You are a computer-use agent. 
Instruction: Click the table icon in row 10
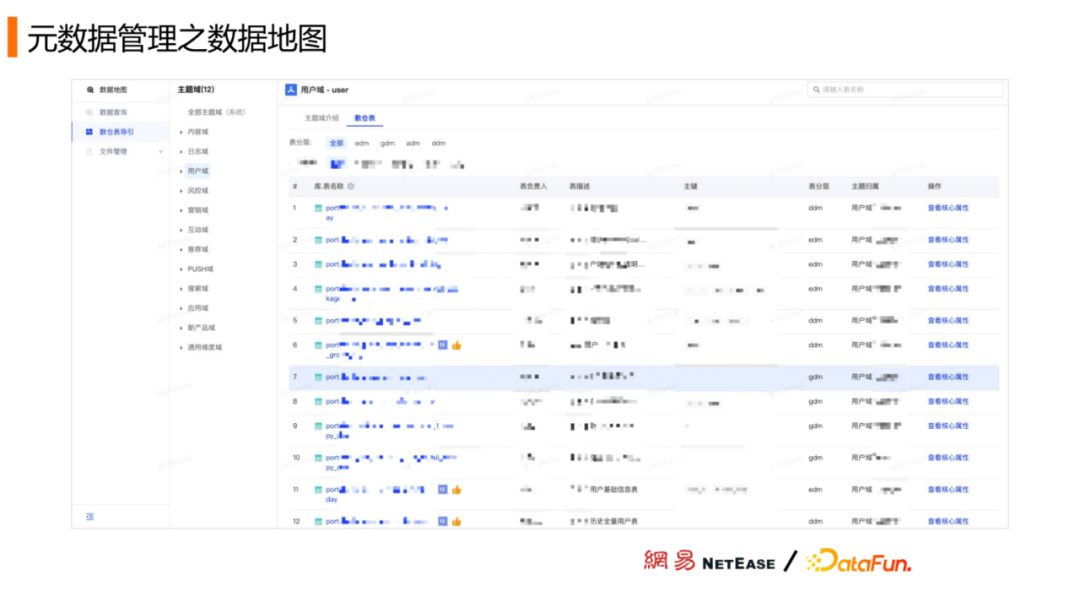coord(318,458)
